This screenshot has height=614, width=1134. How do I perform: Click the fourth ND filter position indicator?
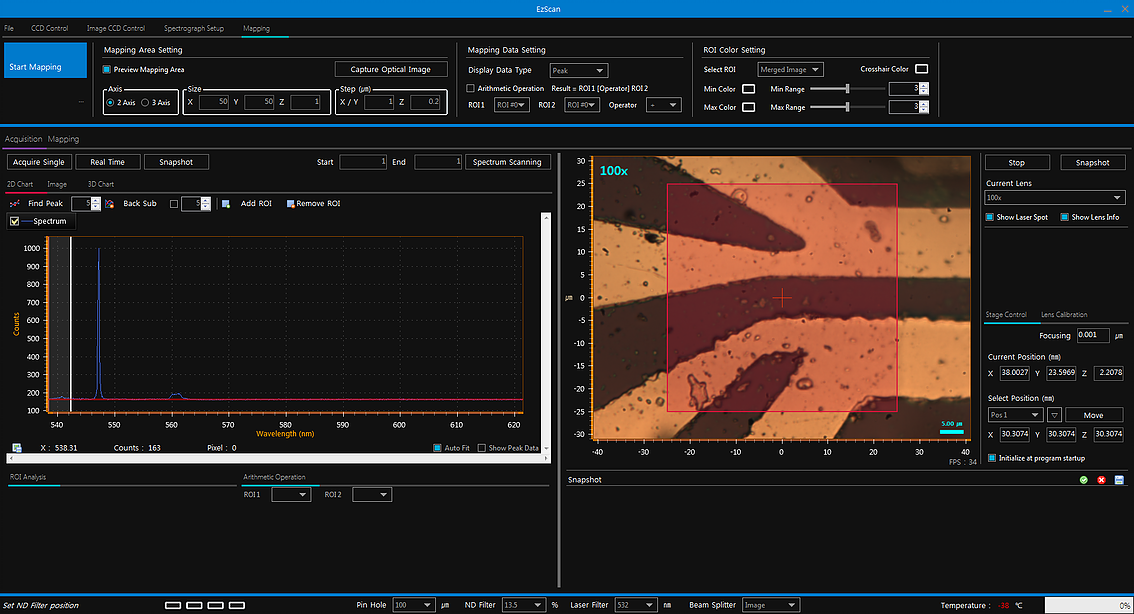pos(236,605)
